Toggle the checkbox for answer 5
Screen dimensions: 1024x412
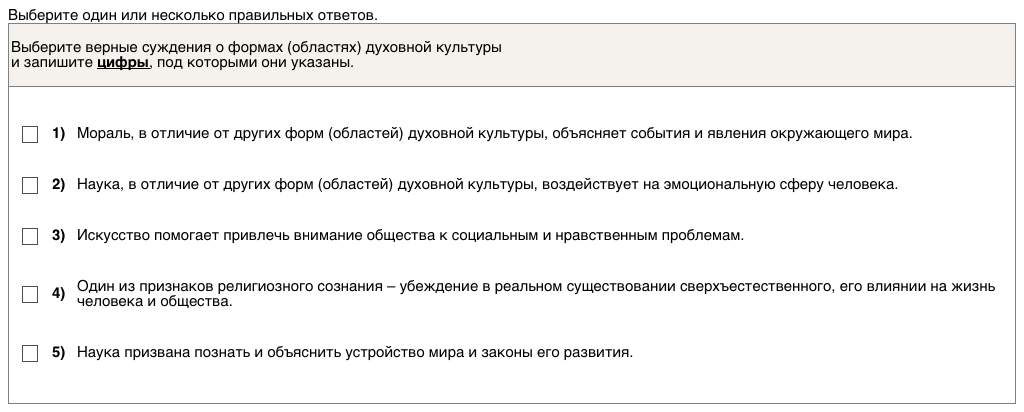[30, 353]
